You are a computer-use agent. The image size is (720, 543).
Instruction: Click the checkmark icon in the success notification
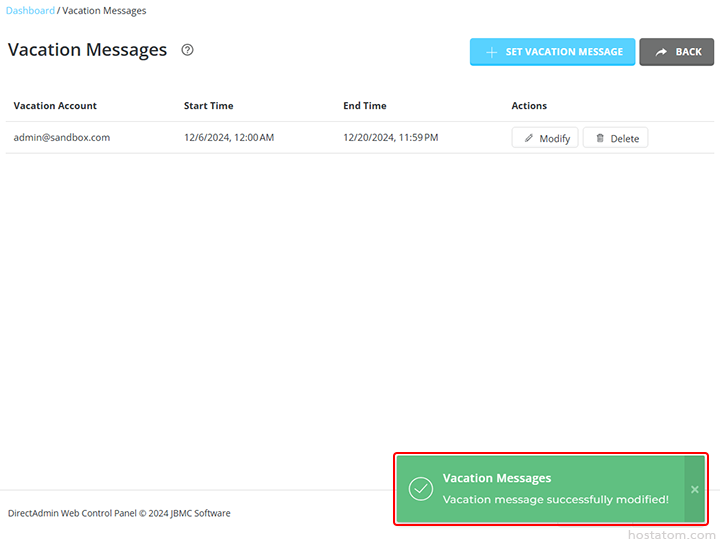[x=421, y=489]
